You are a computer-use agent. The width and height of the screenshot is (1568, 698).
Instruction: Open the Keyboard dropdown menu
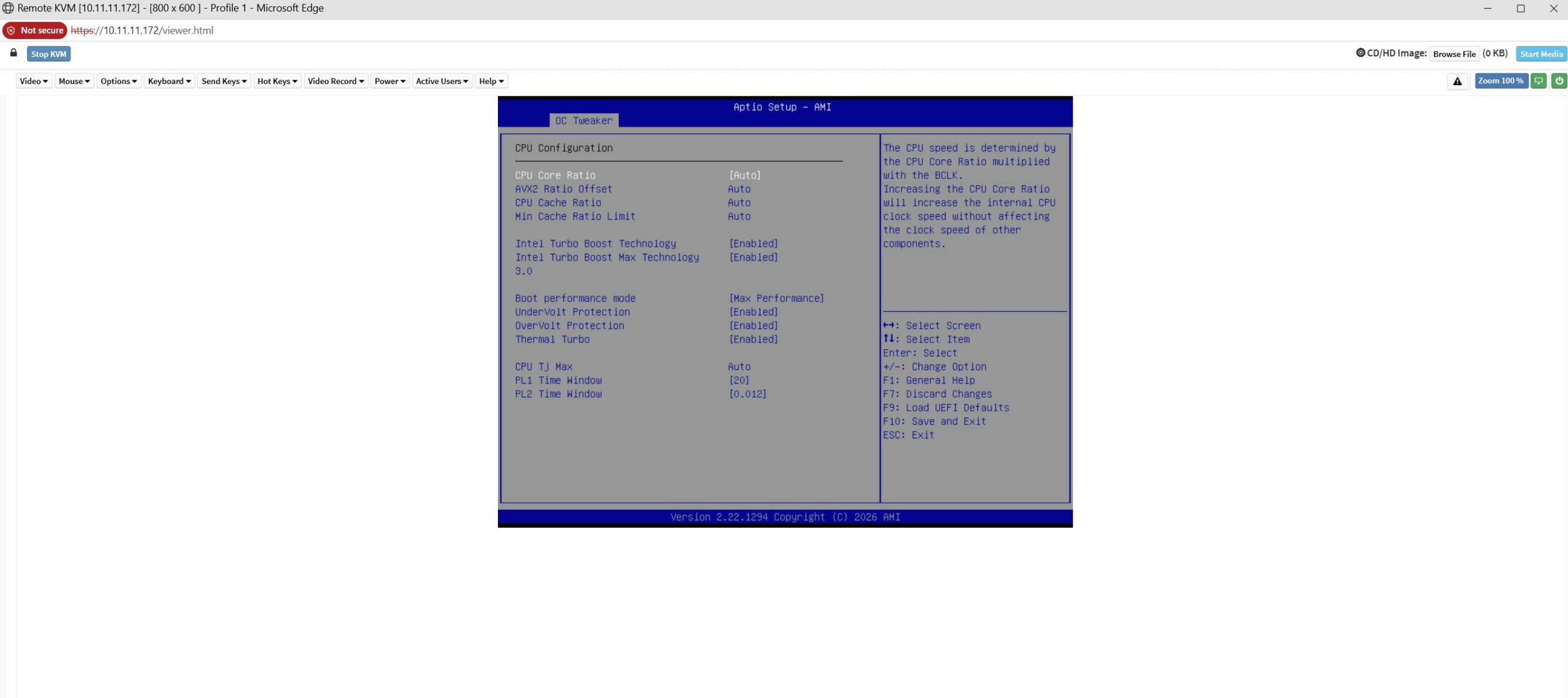[x=169, y=81]
